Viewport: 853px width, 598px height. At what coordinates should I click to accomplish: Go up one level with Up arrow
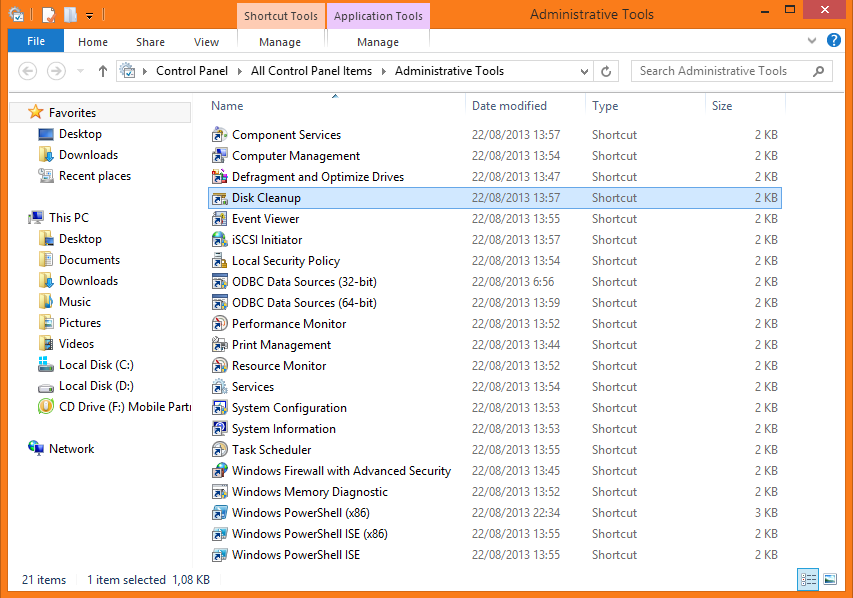(102, 71)
